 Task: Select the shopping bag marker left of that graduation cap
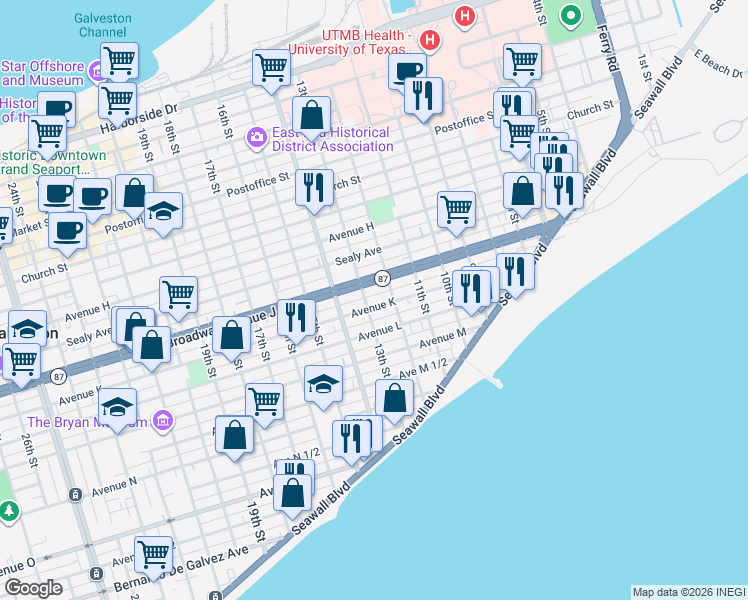(134, 193)
